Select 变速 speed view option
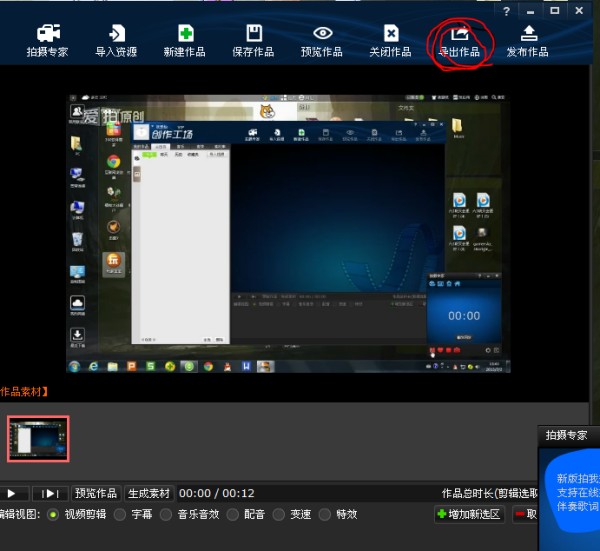 (292, 515)
